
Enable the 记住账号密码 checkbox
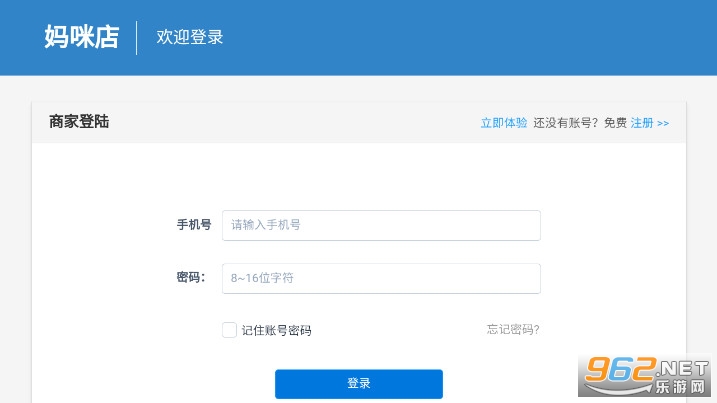click(229, 330)
